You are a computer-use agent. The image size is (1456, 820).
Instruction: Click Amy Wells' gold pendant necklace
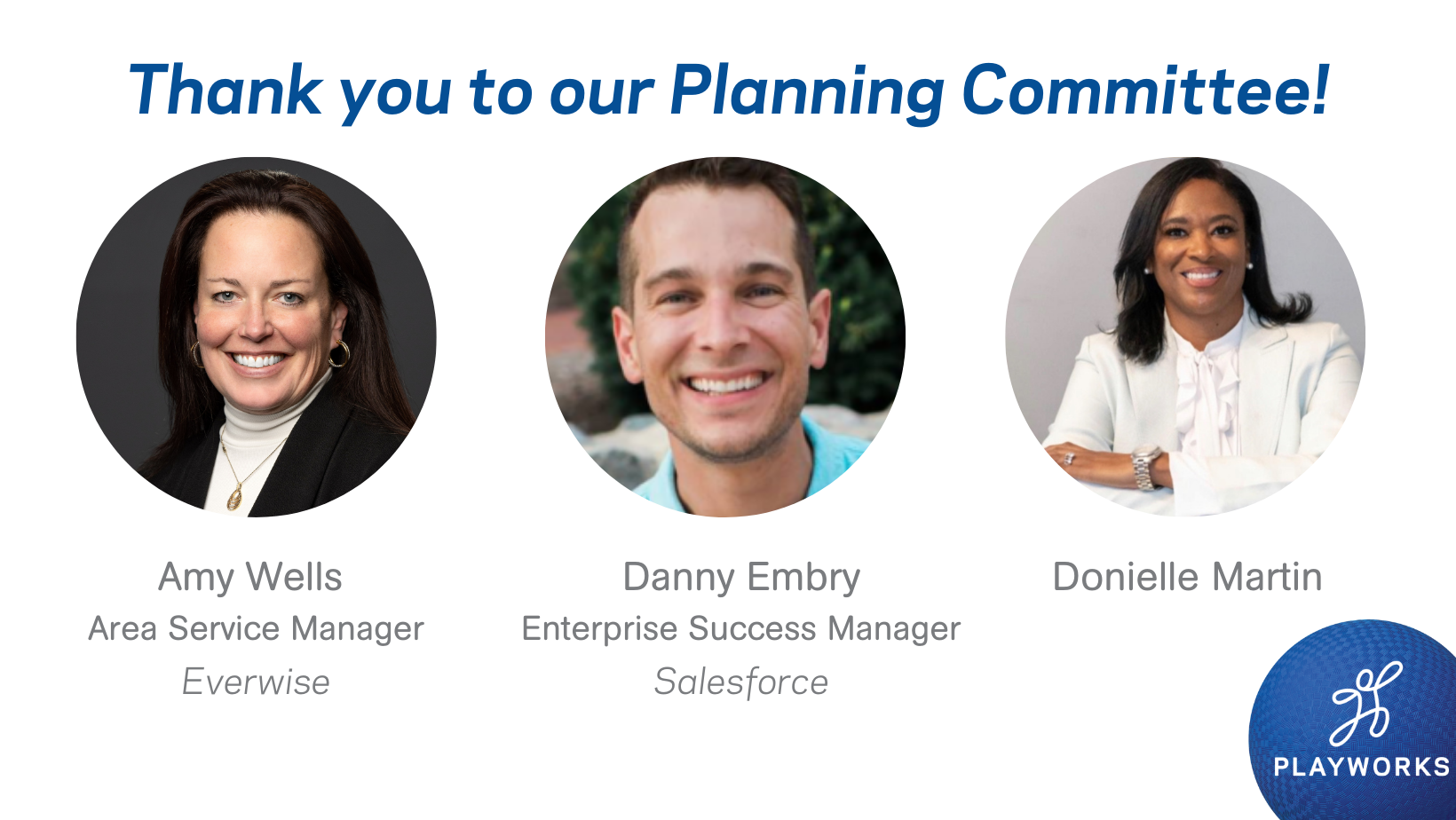click(x=235, y=495)
